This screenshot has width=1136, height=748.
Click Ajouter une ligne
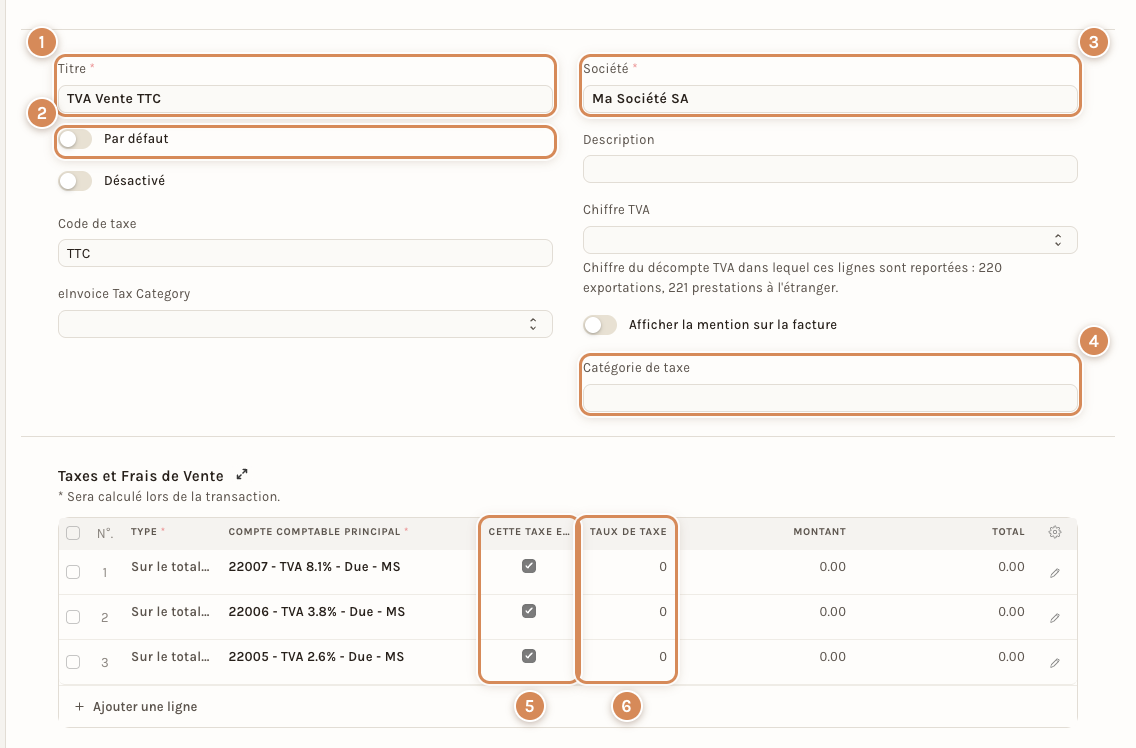(x=136, y=707)
